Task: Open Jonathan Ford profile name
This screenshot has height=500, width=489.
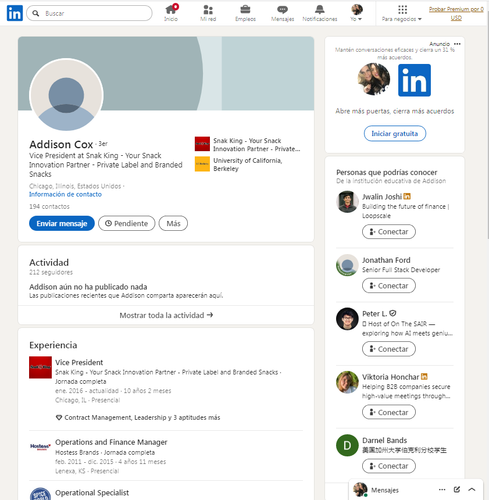Action: tap(386, 260)
